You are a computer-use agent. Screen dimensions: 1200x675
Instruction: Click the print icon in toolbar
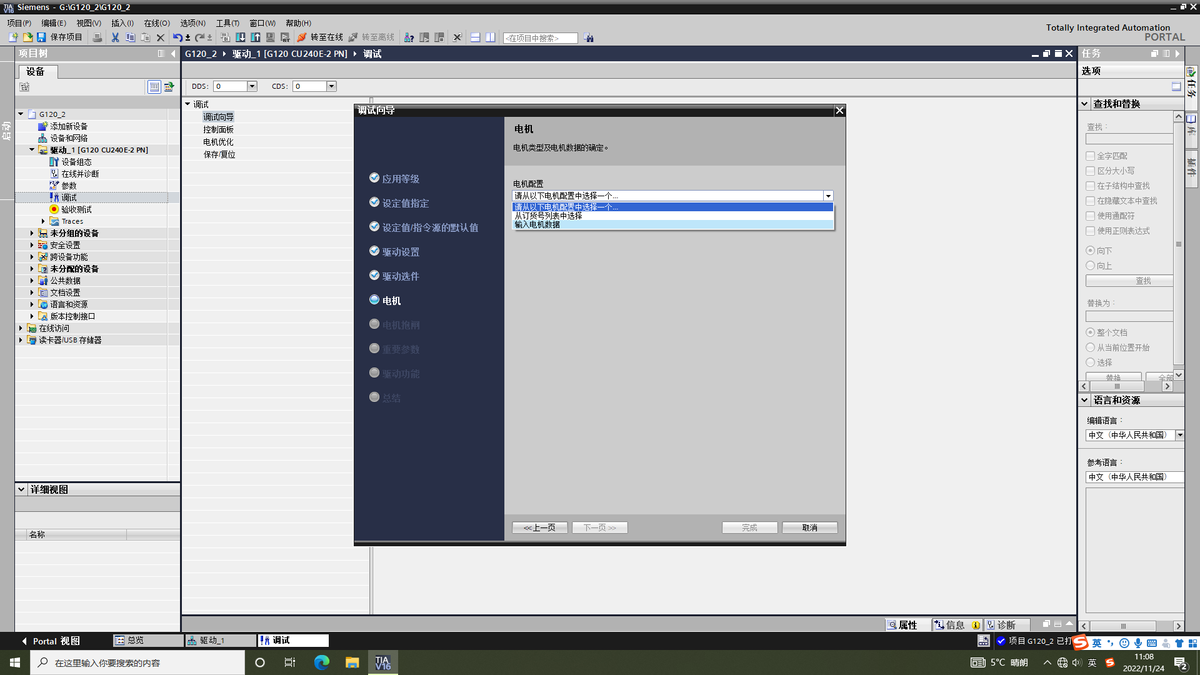coord(97,37)
